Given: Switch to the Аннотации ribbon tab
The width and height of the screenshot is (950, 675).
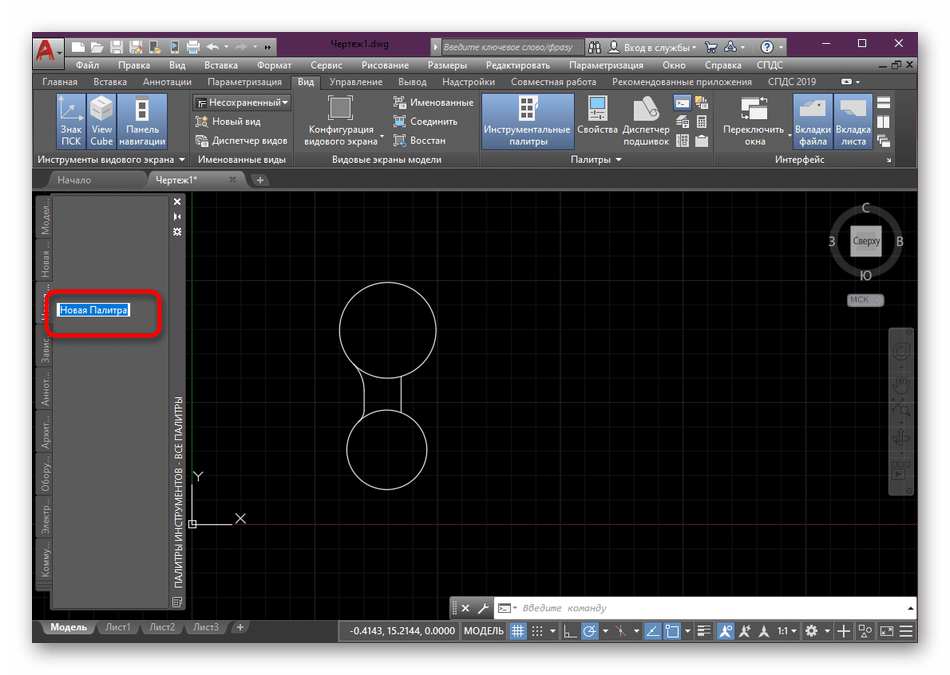Looking at the screenshot, I should pyautogui.click(x=167, y=82).
